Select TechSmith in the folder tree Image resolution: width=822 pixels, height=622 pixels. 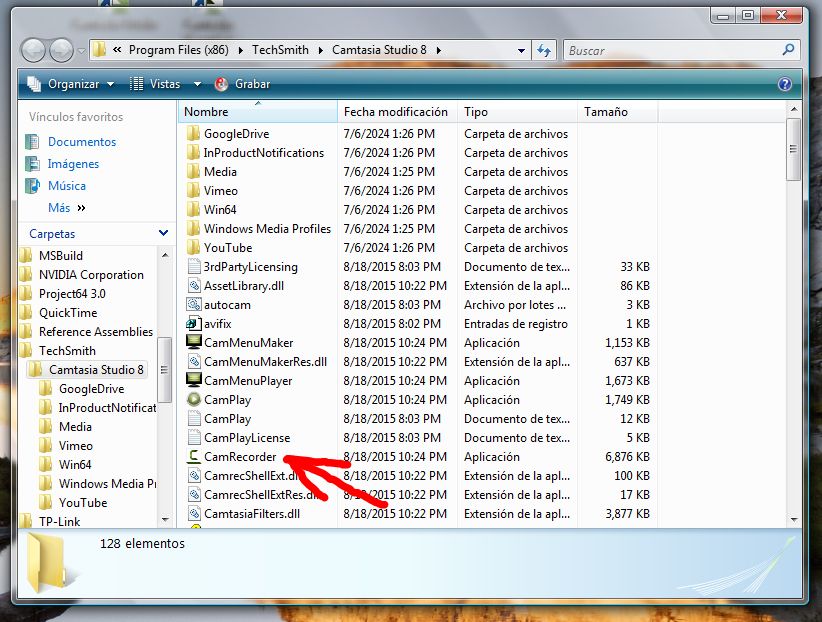pyautogui.click(x=67, y=350)
